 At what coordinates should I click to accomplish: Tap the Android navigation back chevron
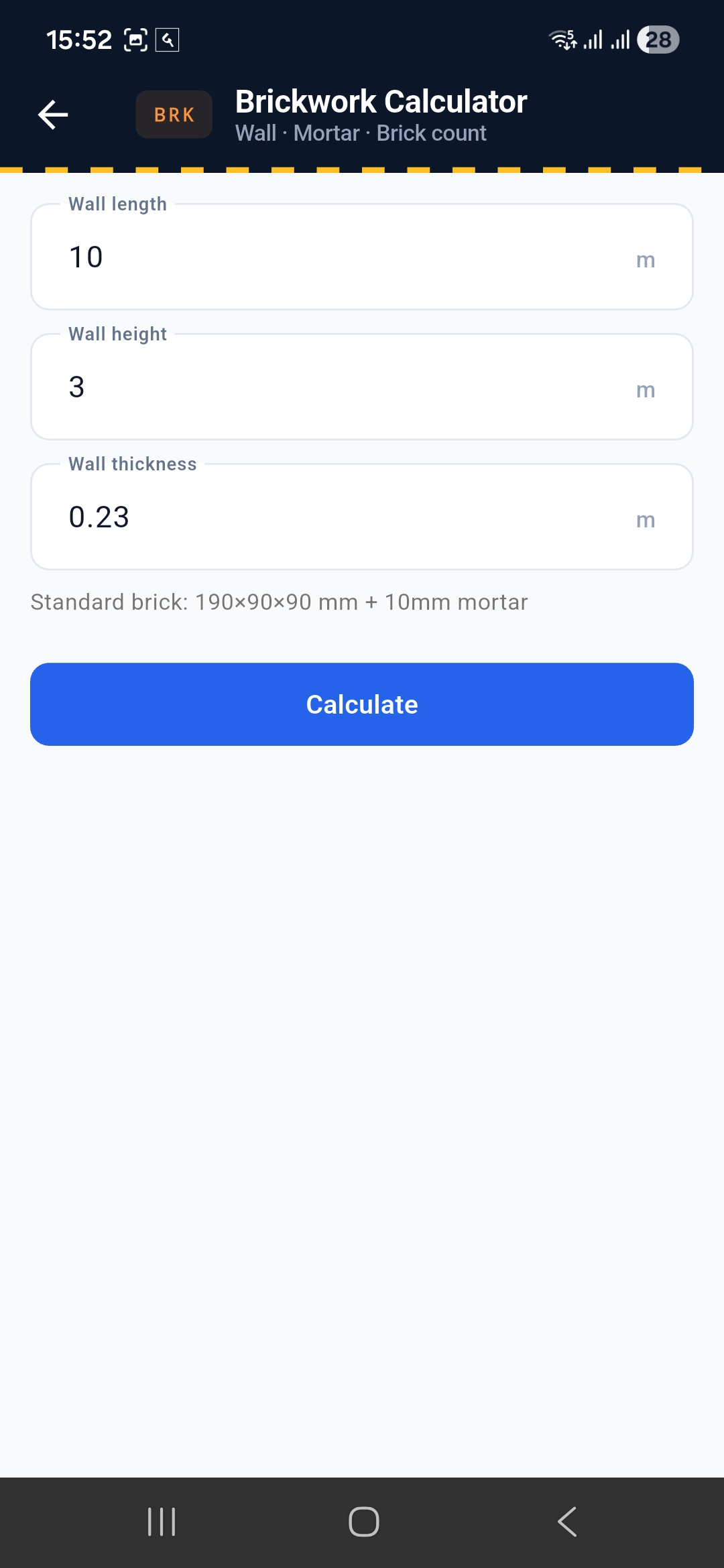click(567, 1522)
